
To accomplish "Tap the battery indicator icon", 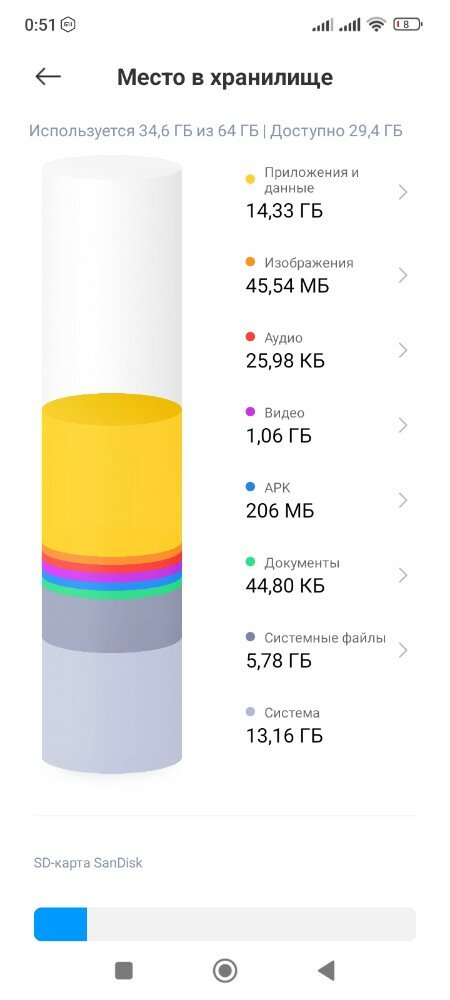I will click(x=408, y=25).
